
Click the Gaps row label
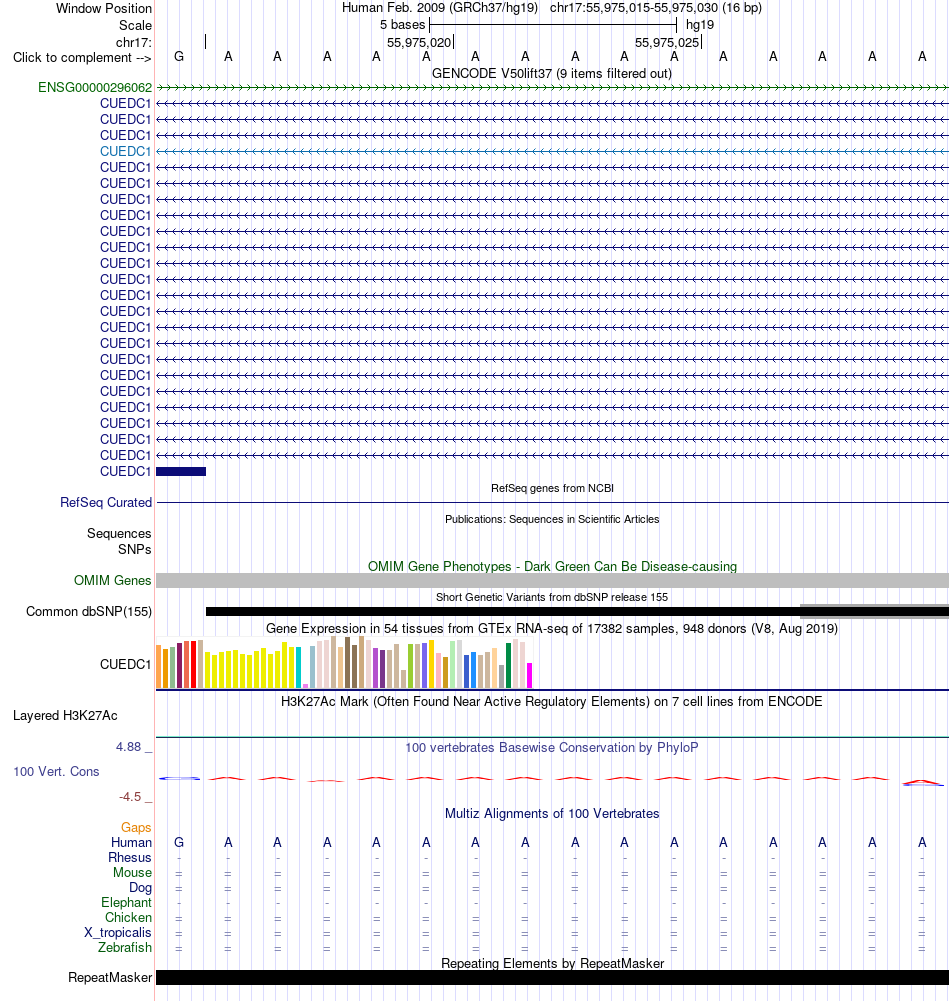(136, 827)
